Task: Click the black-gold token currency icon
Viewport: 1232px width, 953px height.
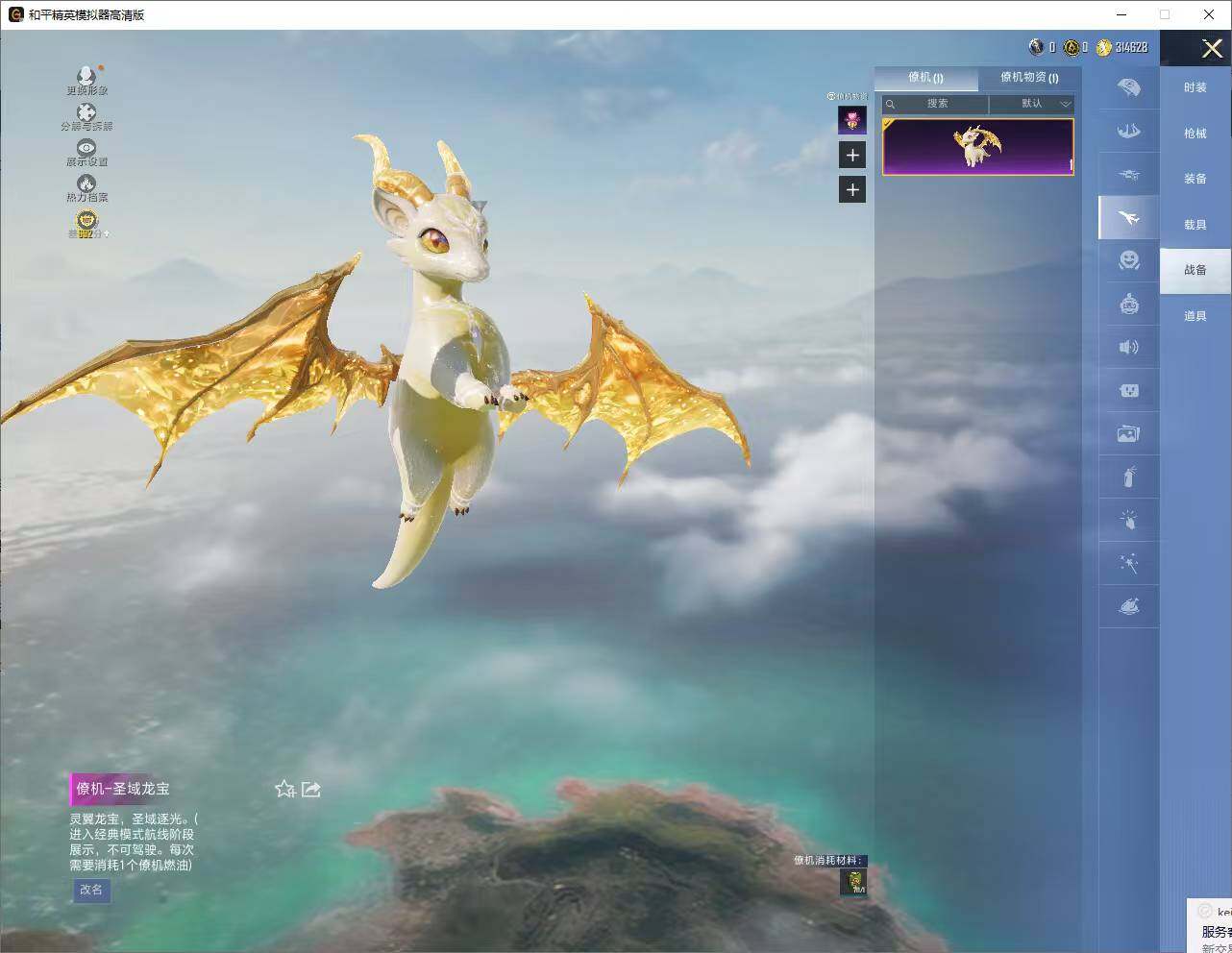Action: 1071,47
